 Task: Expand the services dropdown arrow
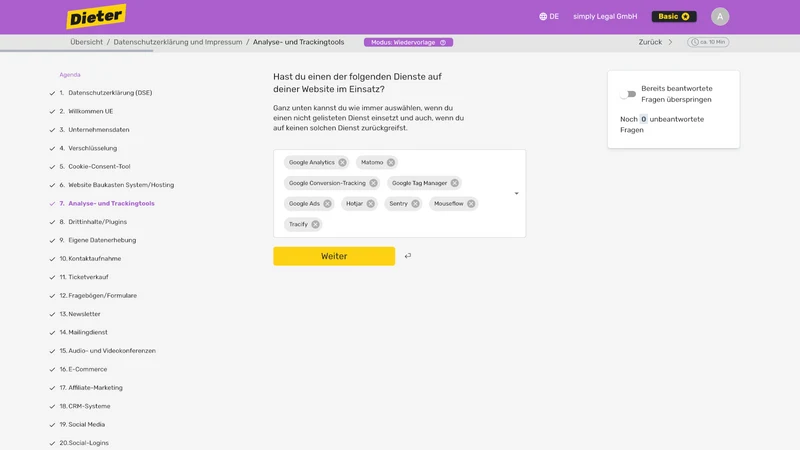[x=516, y=193]
